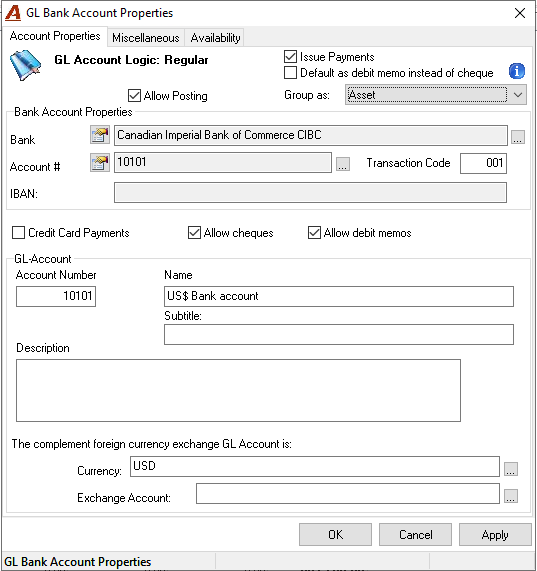Click the Cancel button
The width and height of the screenshot is (537, 571).
coord(415,535)
